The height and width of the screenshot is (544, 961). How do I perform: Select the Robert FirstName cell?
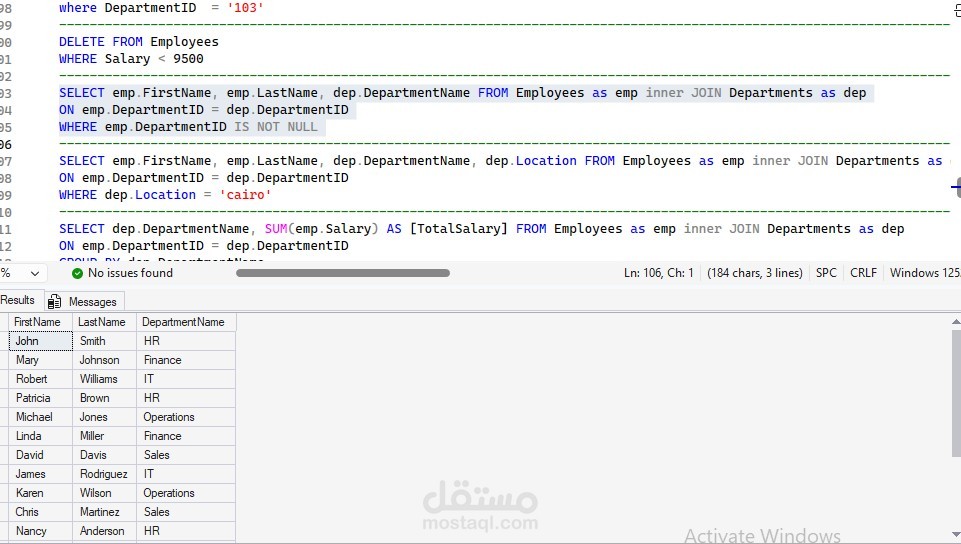pyautogui.click(x=40, y=379)
